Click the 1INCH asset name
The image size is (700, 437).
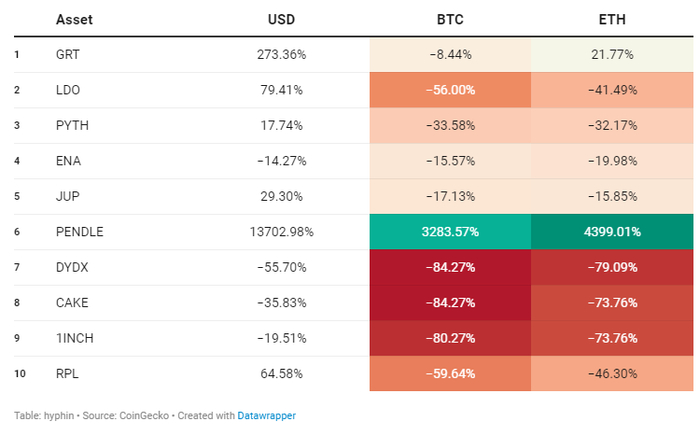(x=75, y=338)
